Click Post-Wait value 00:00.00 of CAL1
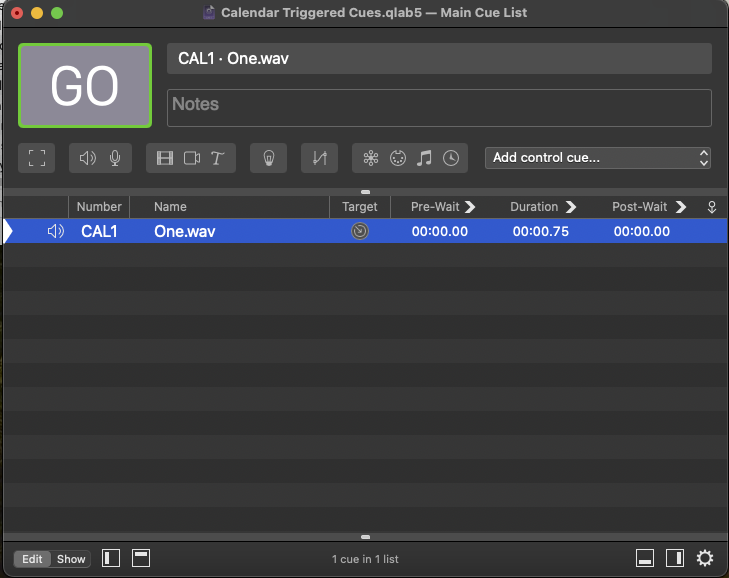 point(642,231)
